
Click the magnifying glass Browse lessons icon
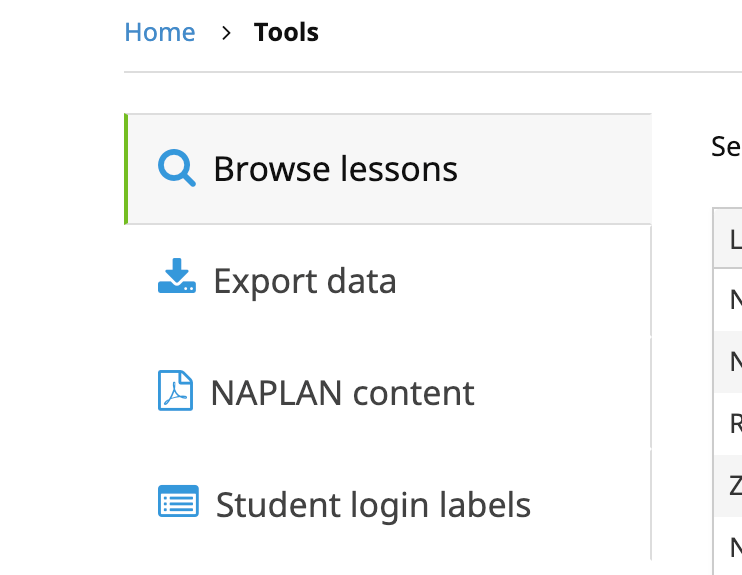[177, 168]
